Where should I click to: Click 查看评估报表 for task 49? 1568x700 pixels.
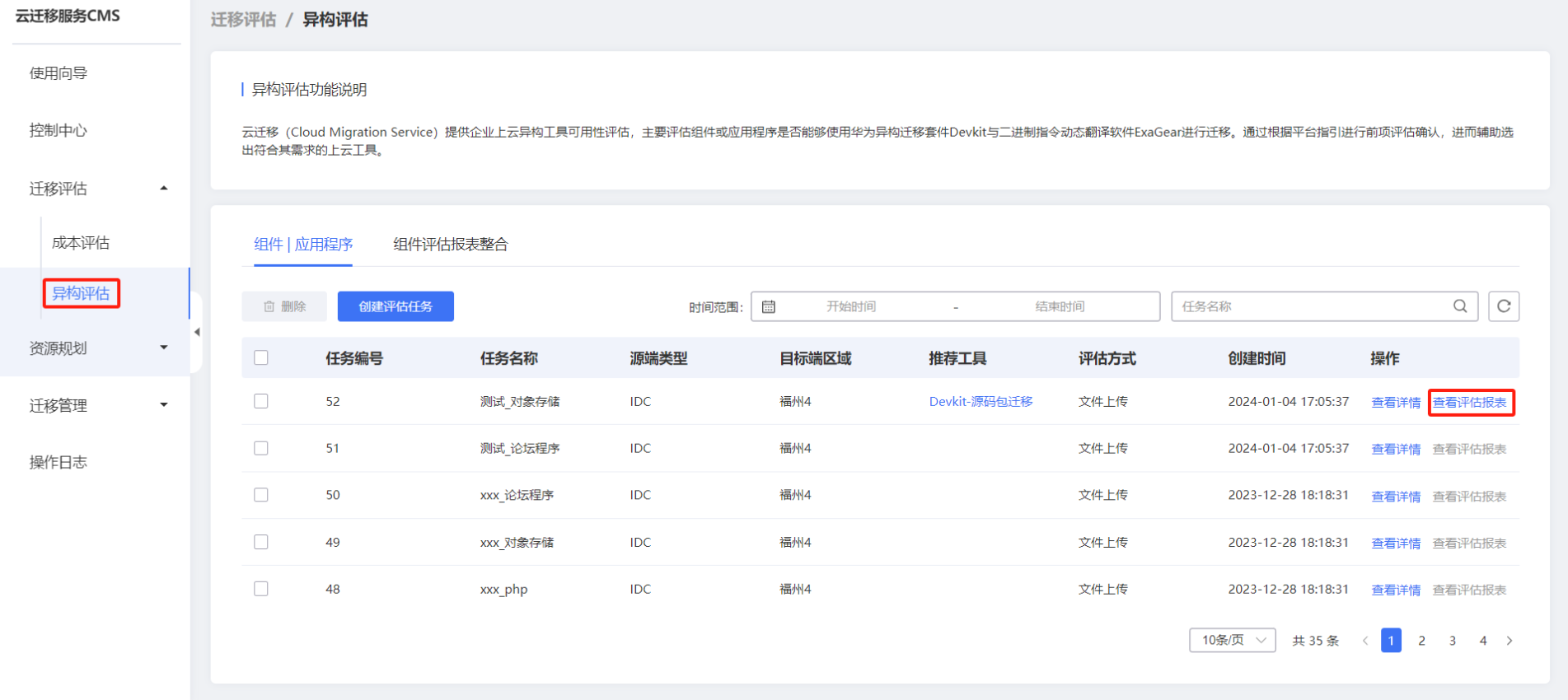coord(1470,543)
